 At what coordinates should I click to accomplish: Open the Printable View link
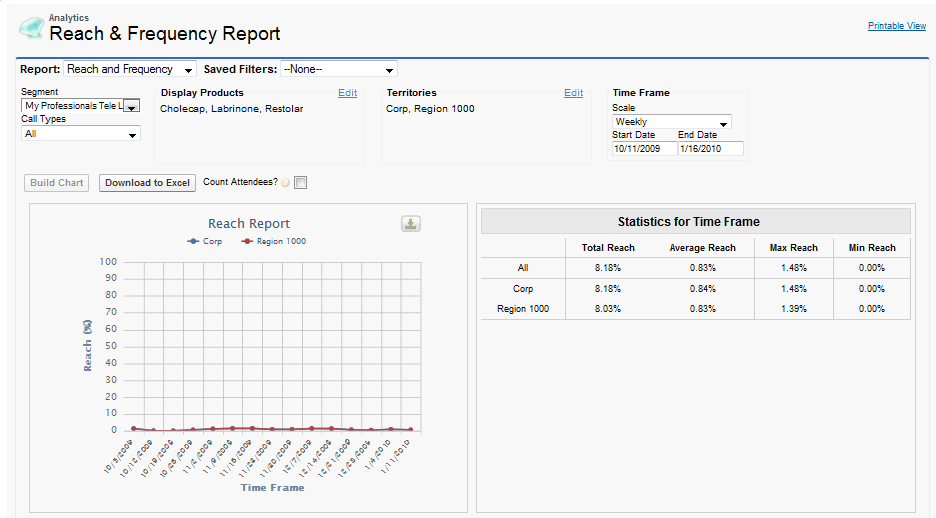(896, 26)
